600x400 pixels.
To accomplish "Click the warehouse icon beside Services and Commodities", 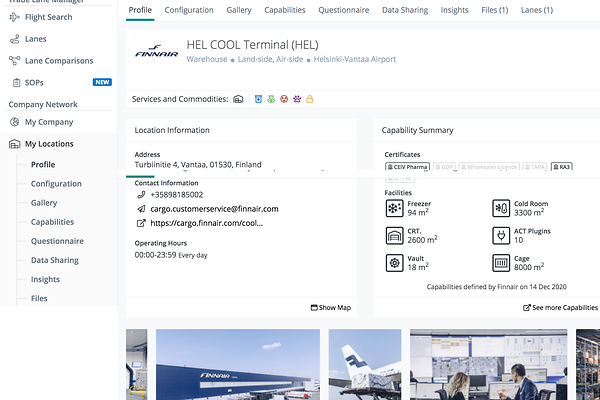I will pyautogui.click(x=238, y=99).
